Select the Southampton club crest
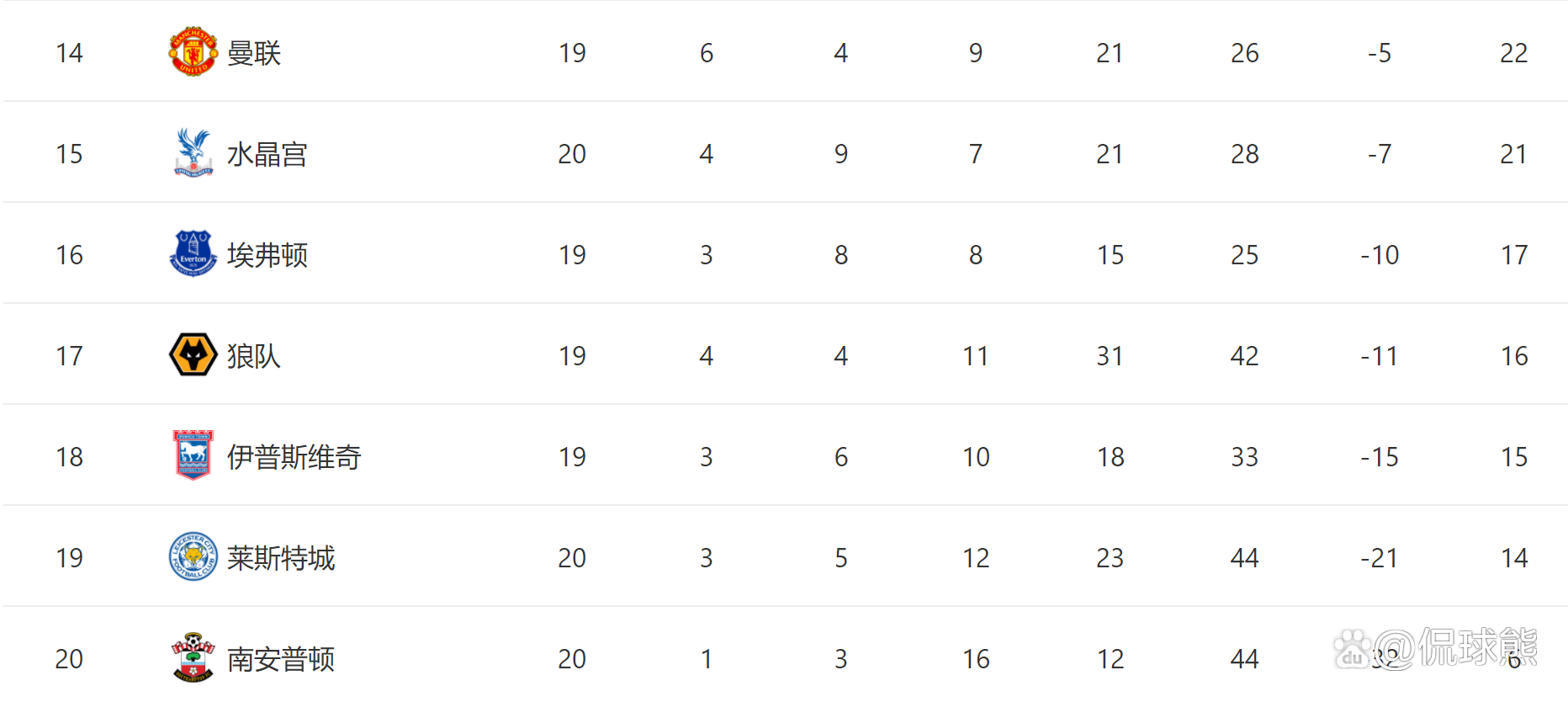 193,657
